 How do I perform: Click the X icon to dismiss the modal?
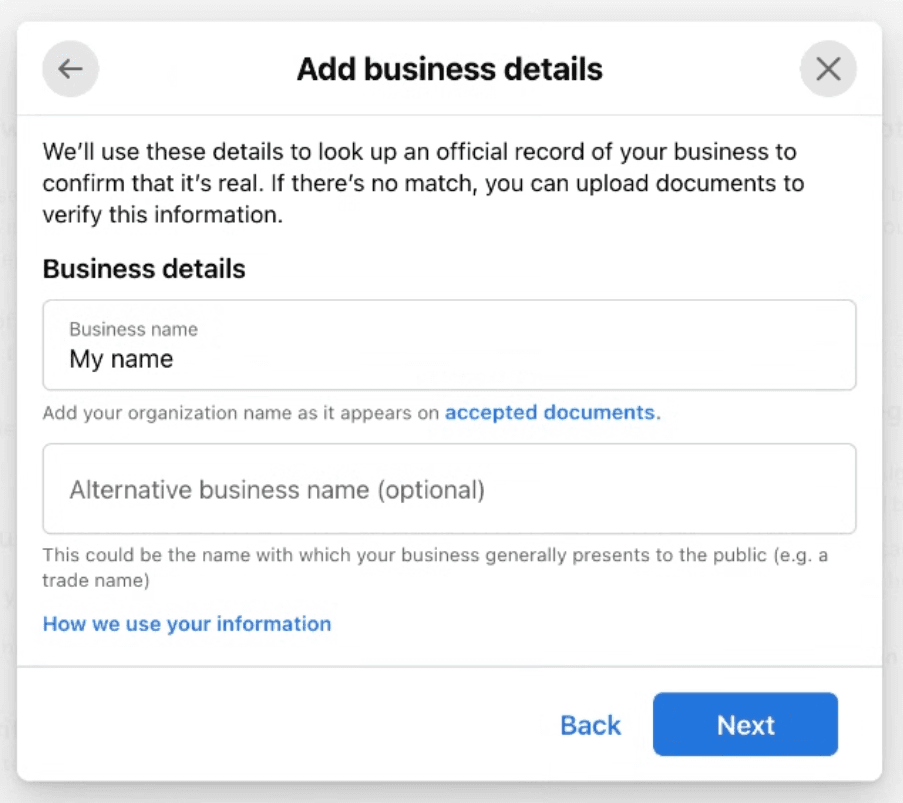pyautogui.click(x=829, y=69)
